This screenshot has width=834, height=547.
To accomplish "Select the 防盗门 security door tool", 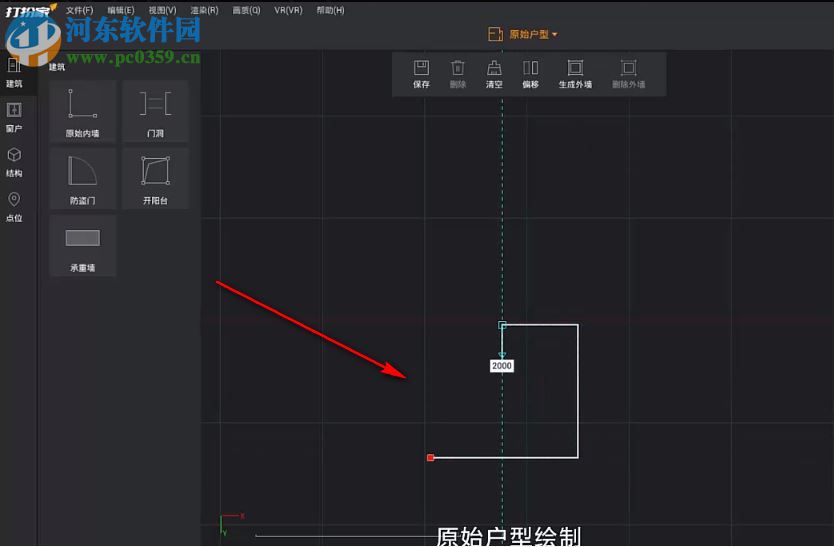I will 82,179.
